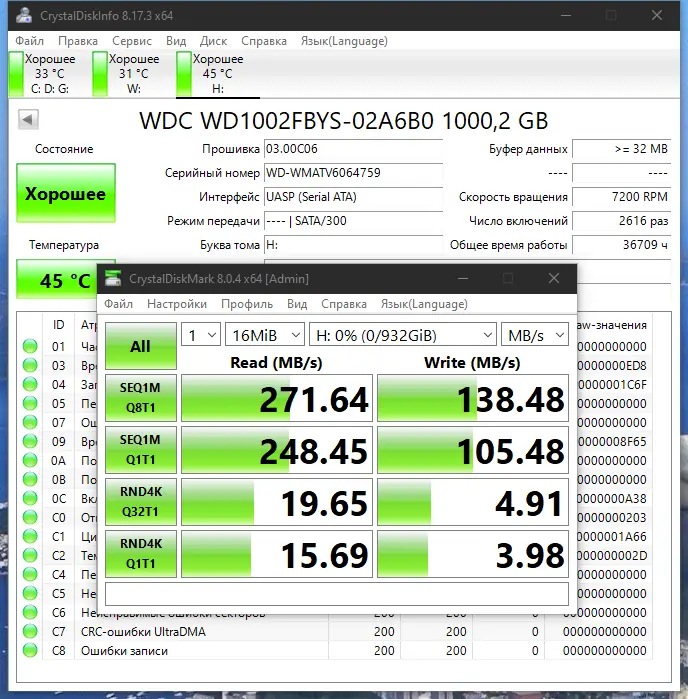
Task: Start the SEQ1M Q1T1 test
Action: coord(141,450)
